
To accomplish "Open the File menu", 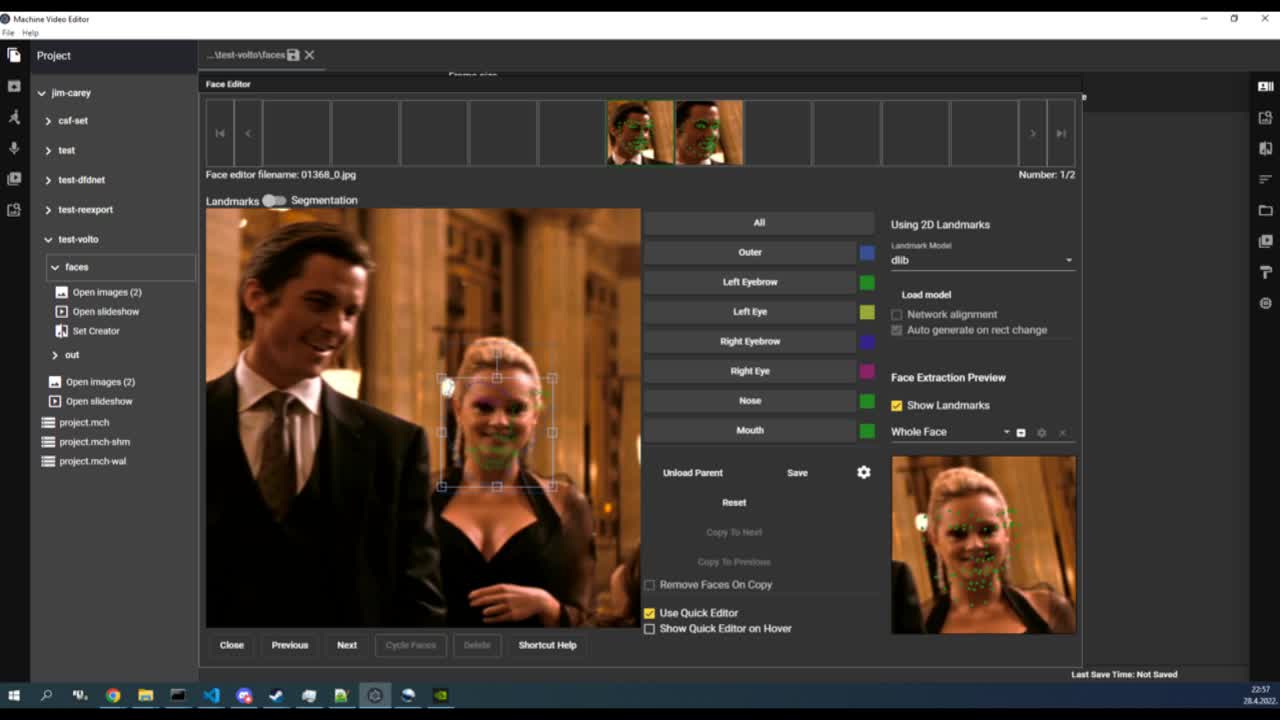I will click(x=8, y=33).
